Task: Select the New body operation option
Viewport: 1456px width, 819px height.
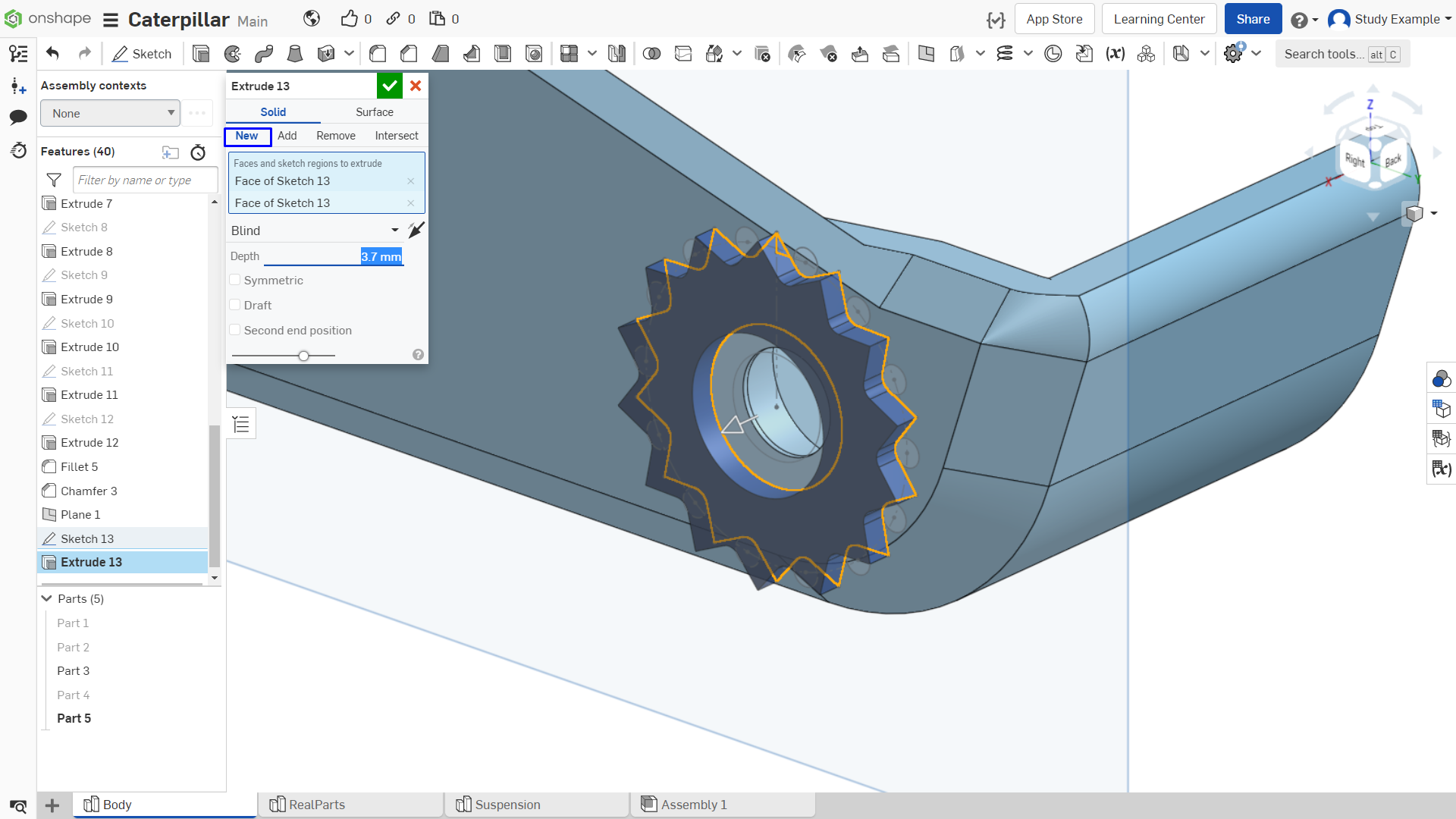Action: [x=247, y=136]
